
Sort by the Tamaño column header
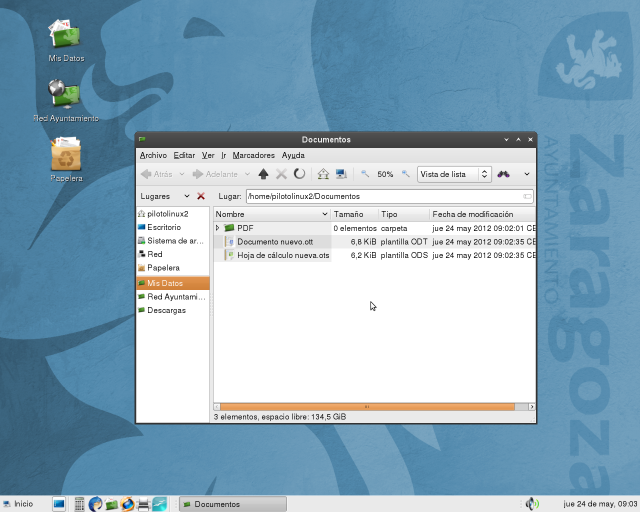pos(354,214)
